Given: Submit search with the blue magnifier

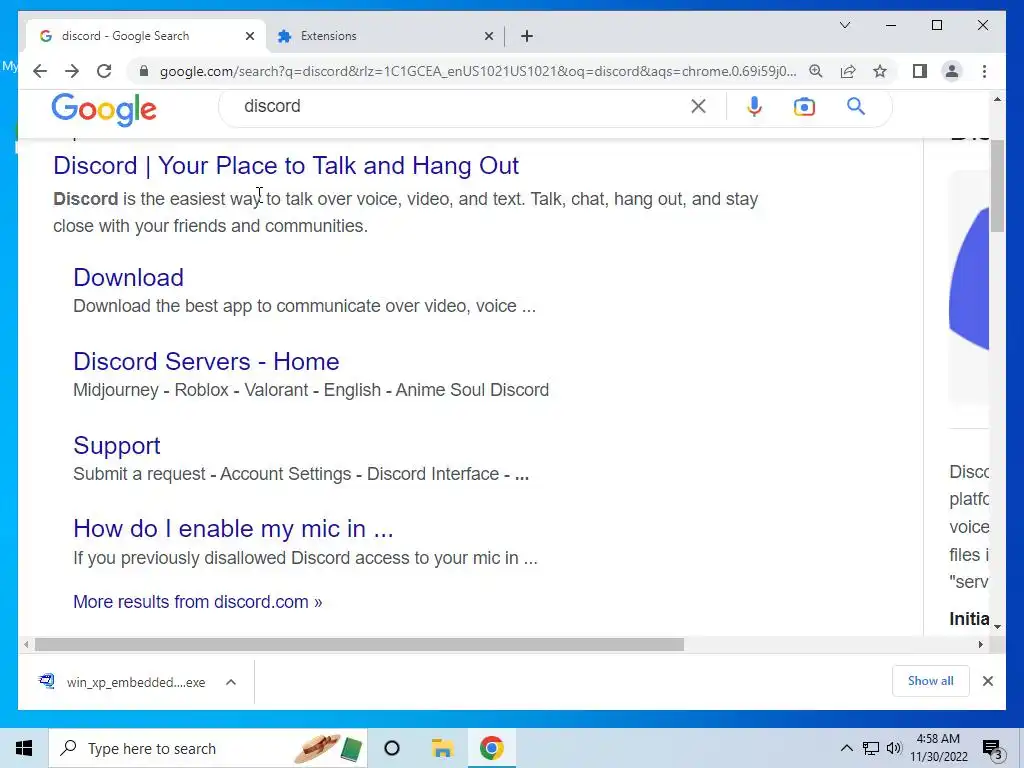Looking at the screenshot, I should point(856,106).
